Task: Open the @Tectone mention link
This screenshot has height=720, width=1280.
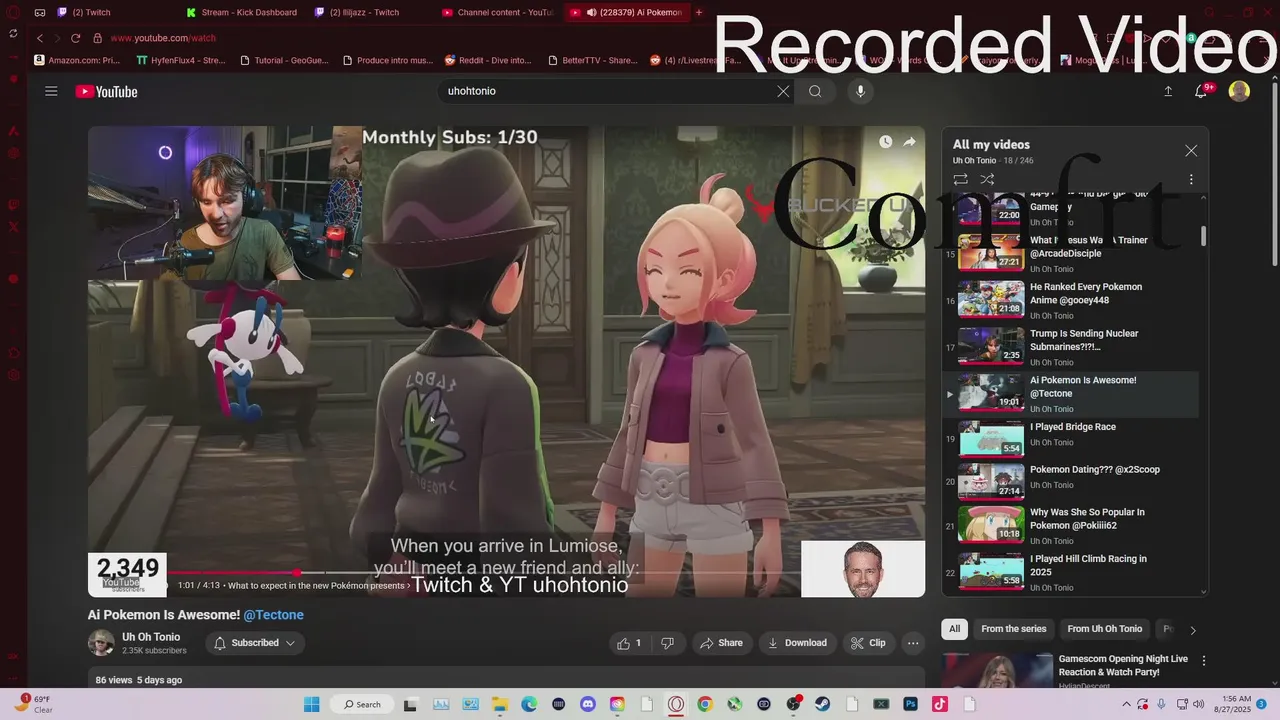Action: click(273, 615)
